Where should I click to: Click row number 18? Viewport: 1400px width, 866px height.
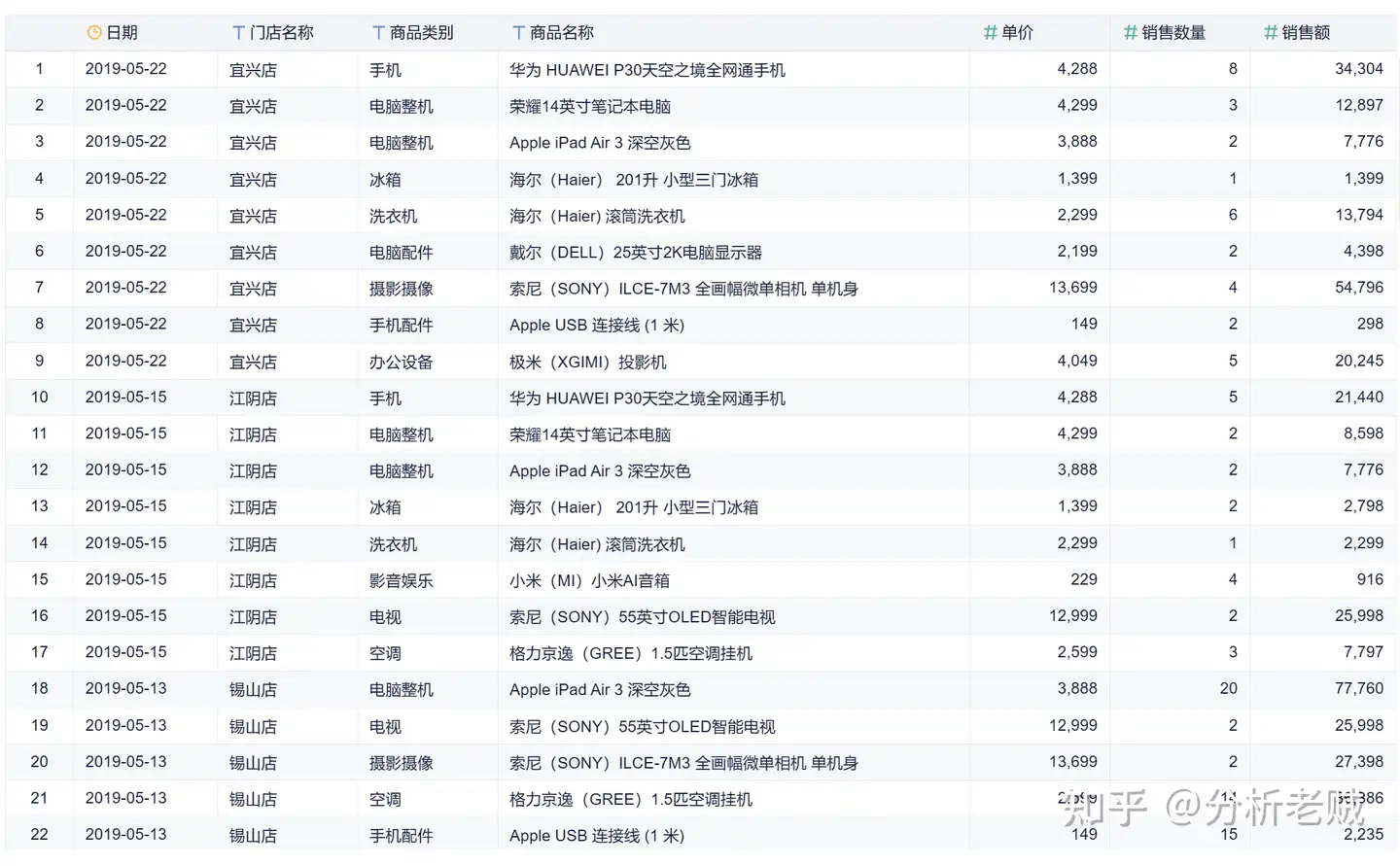point(39,689)
